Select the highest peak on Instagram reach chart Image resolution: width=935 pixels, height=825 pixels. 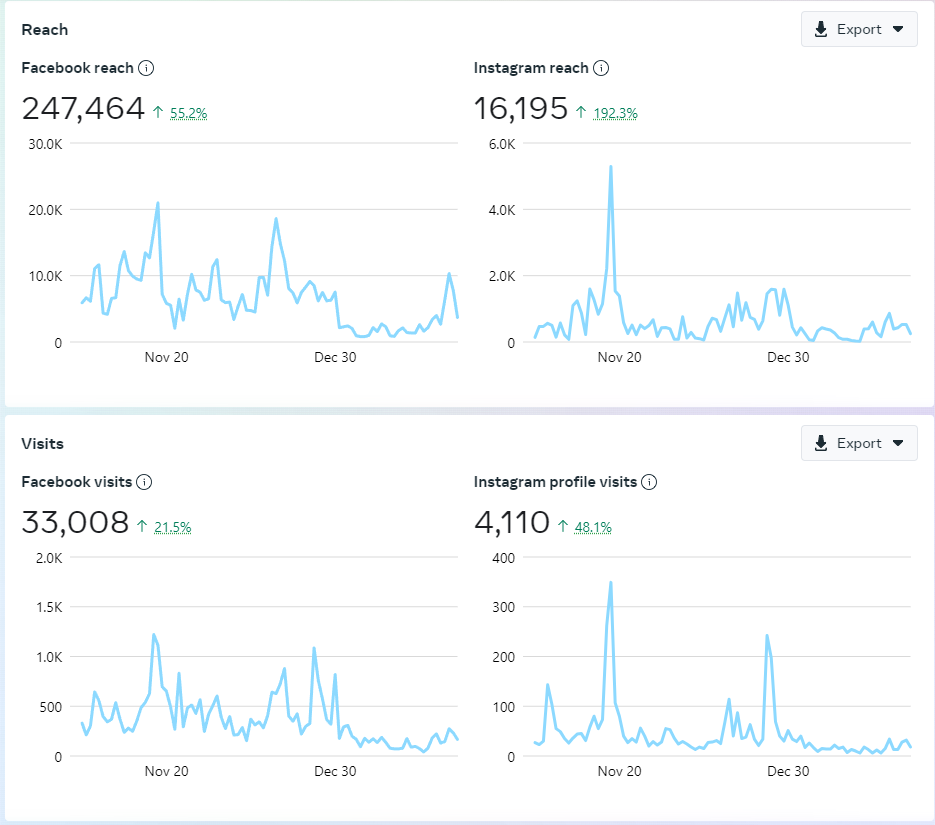(x=610, y=167)
